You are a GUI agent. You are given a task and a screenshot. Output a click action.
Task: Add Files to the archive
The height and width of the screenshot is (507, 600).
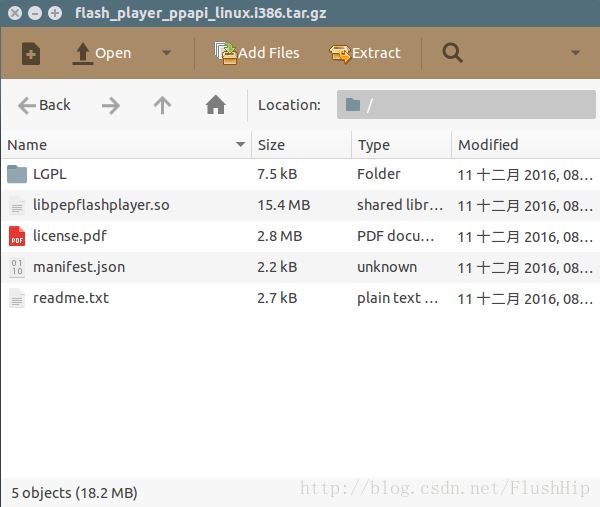(x=257, y=53)
